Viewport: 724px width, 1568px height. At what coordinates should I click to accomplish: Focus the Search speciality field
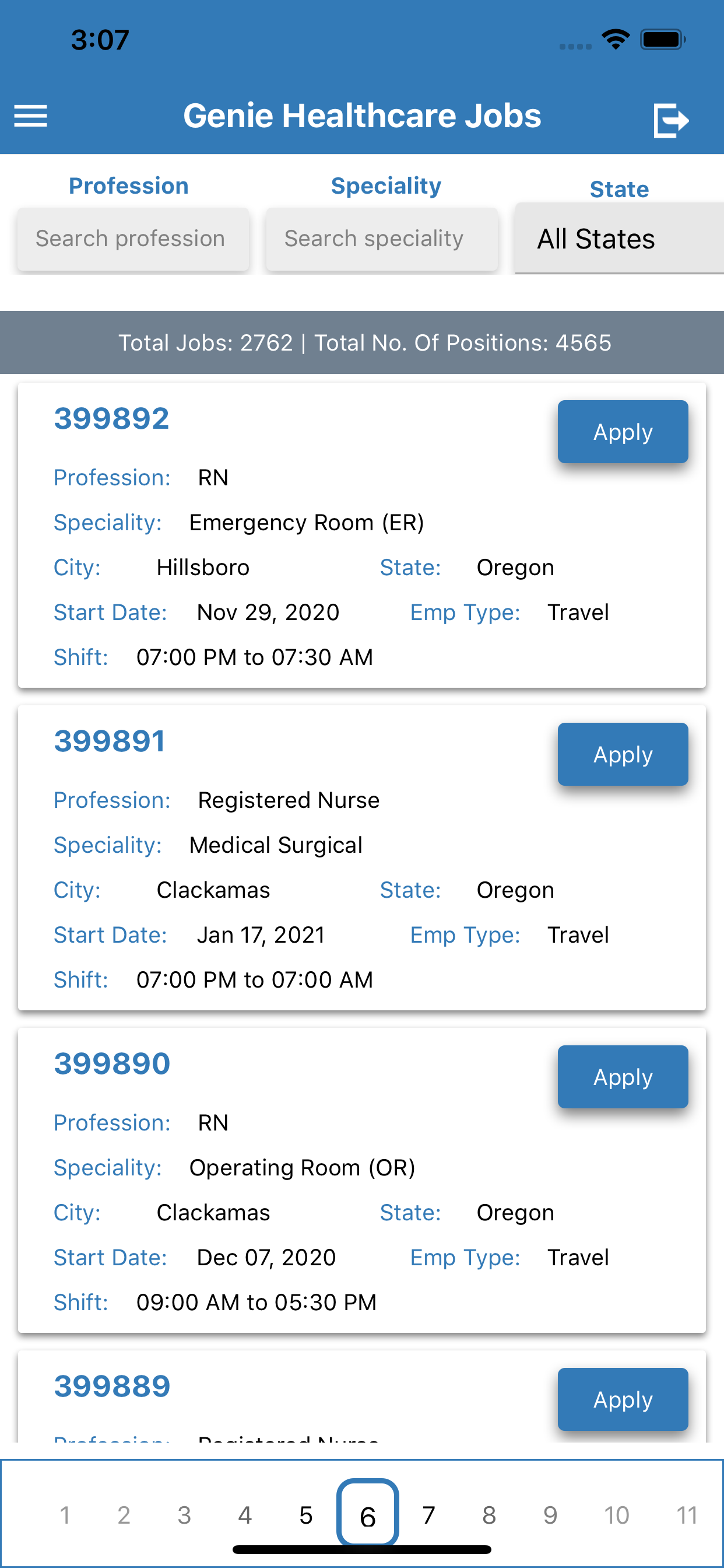point(382,239)
